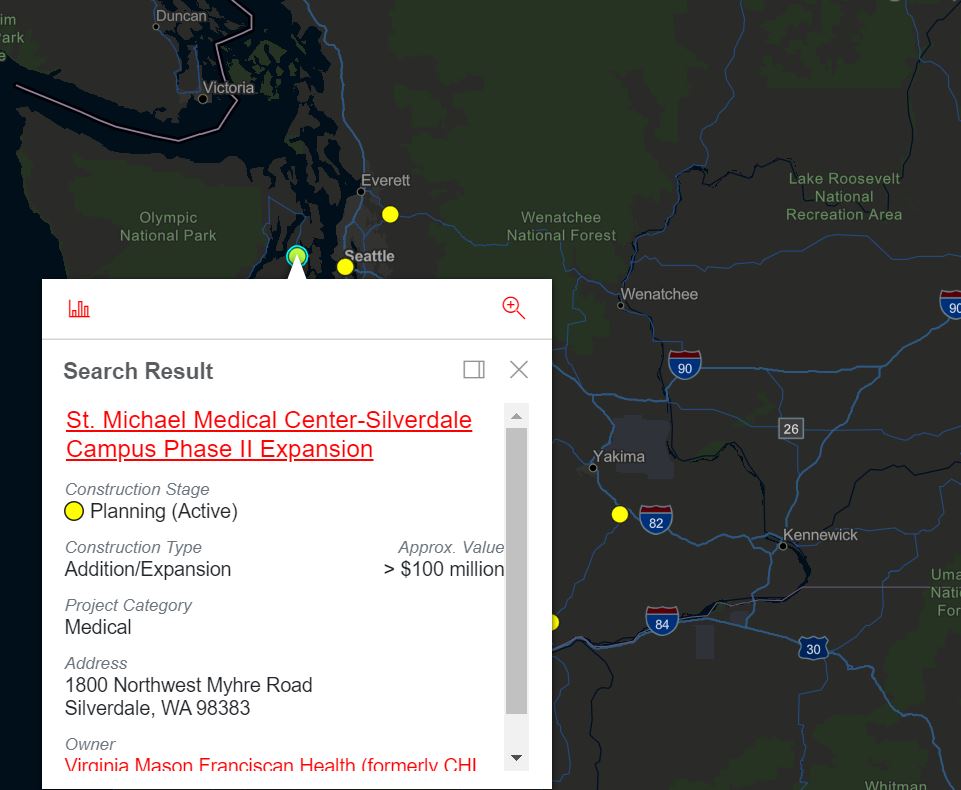Click the Interstate 82 shield
The image size is (961, 790).
pos(656,520)
